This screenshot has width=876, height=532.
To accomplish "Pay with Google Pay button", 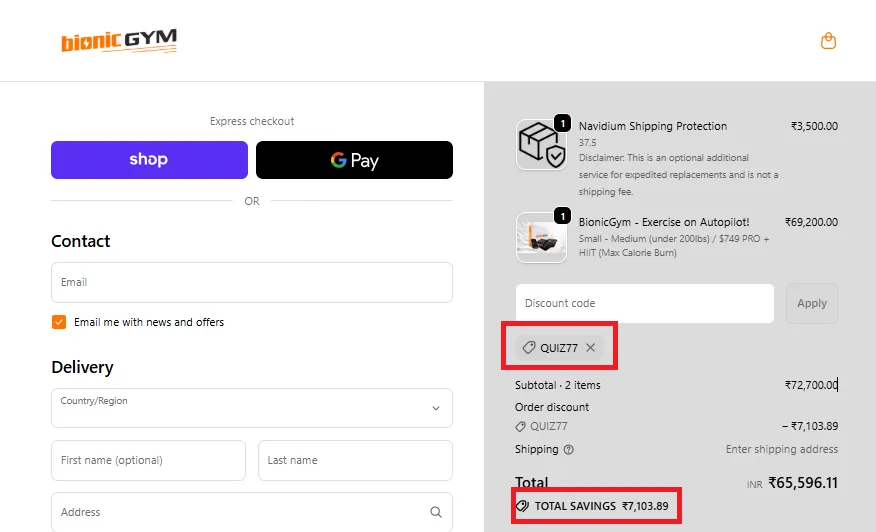I will pyautogui.click(x=354, y=160).
